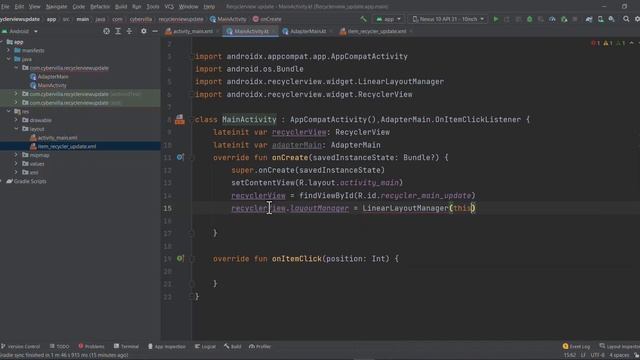Open the Logcat tool window
This screenshot has width=640, height=360.
205,346
